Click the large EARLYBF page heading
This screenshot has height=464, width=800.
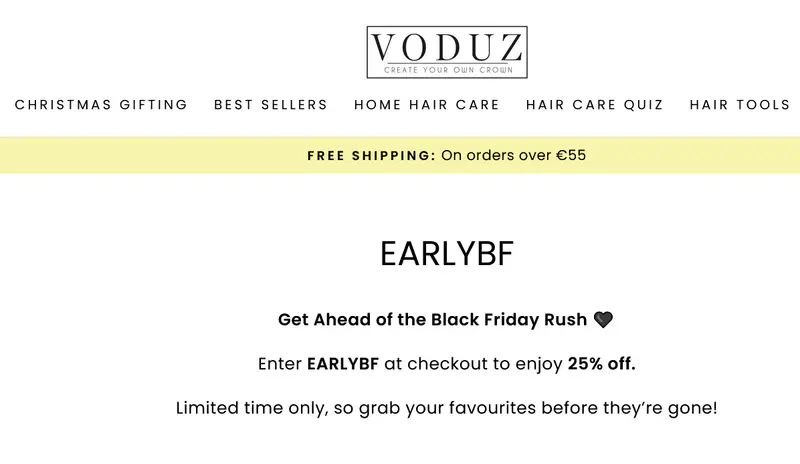[446, 254]
